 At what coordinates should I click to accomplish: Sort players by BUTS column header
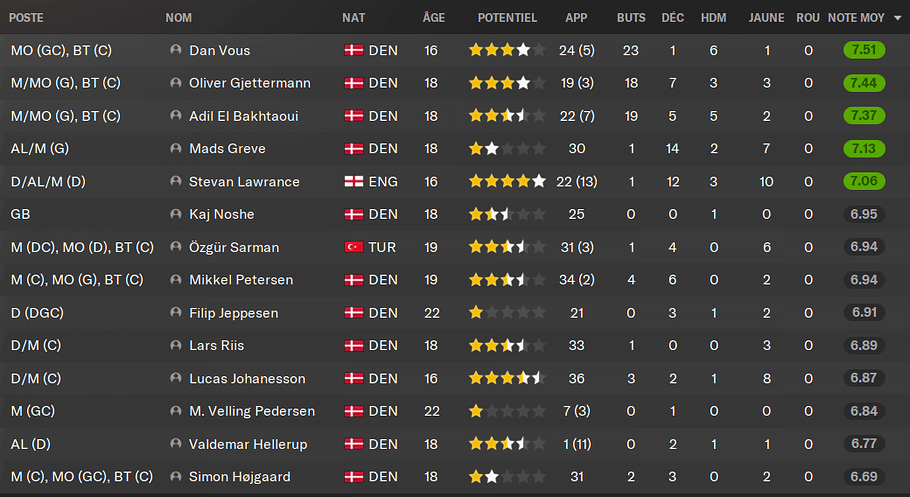(631, 18)
